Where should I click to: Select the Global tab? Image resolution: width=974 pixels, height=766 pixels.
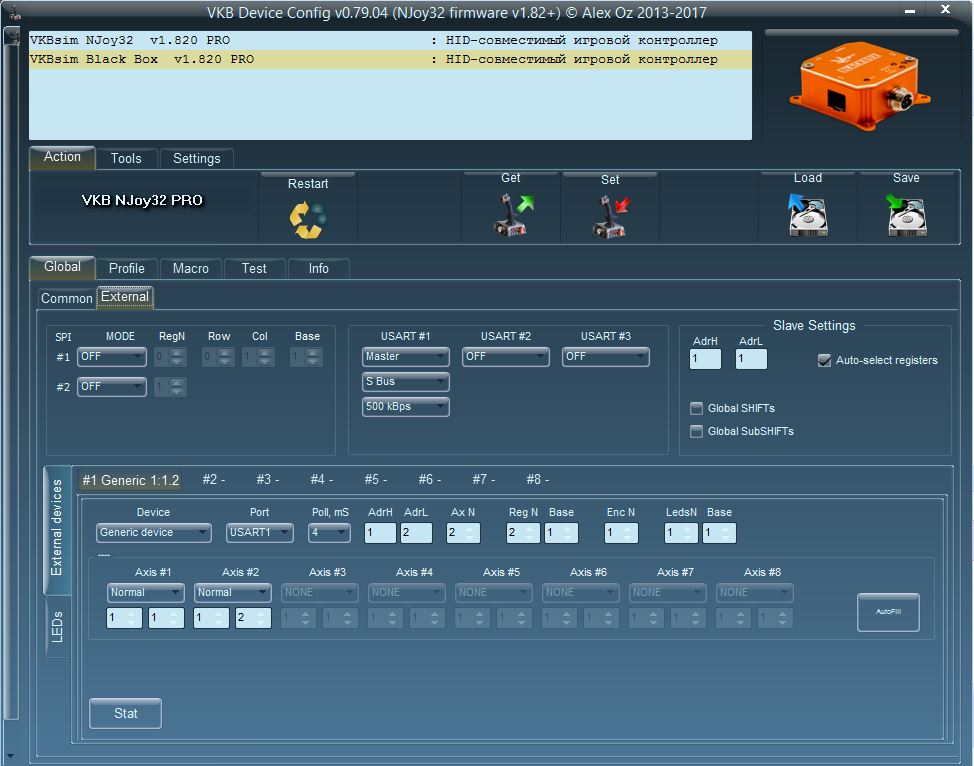coord(62,267)
